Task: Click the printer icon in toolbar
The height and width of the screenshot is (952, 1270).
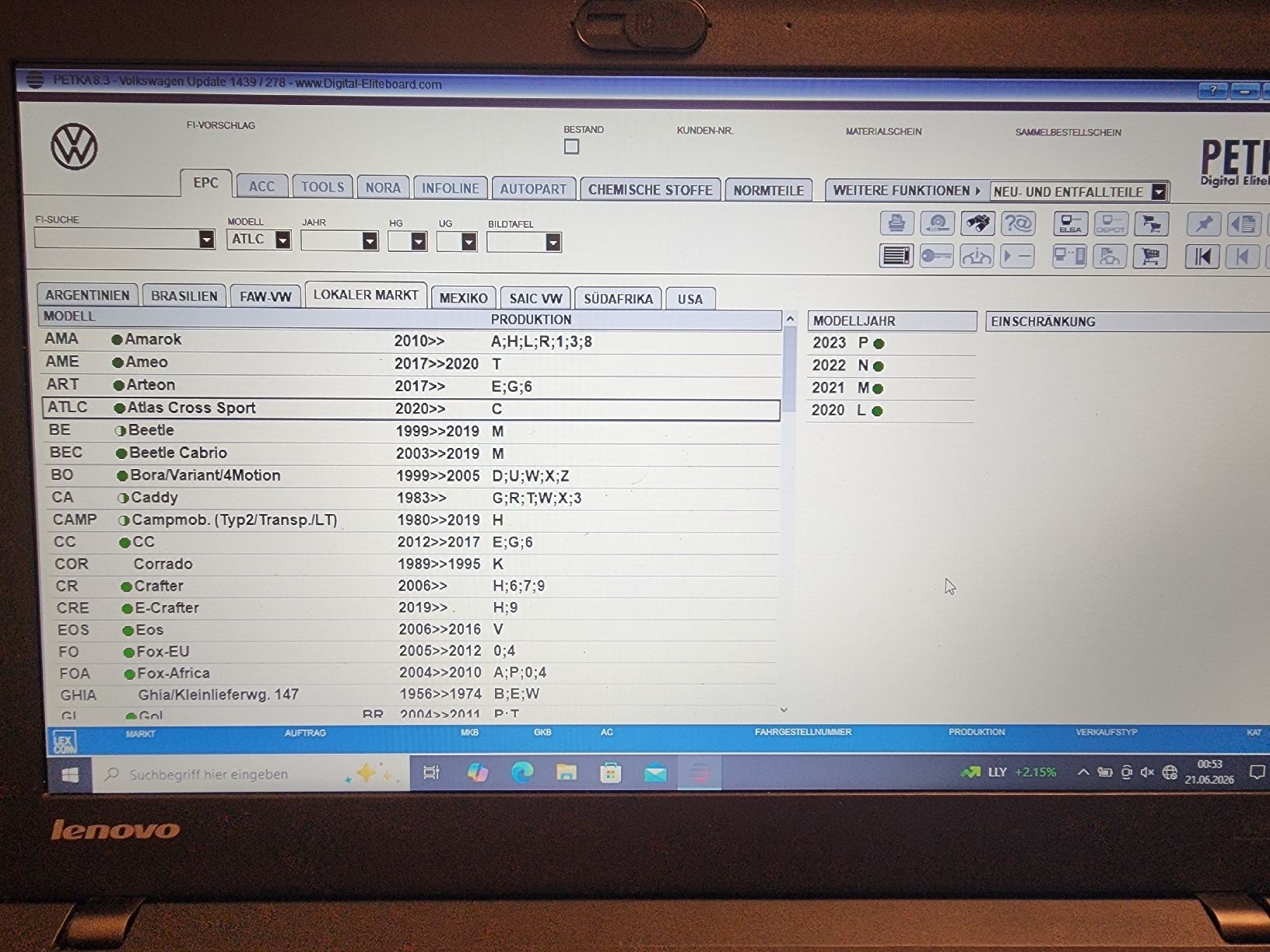Action: 896,224
